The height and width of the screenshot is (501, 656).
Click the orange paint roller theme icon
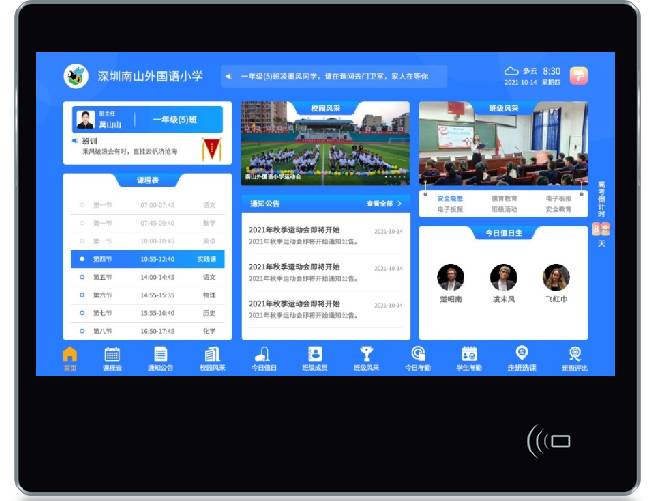[579, 76]
